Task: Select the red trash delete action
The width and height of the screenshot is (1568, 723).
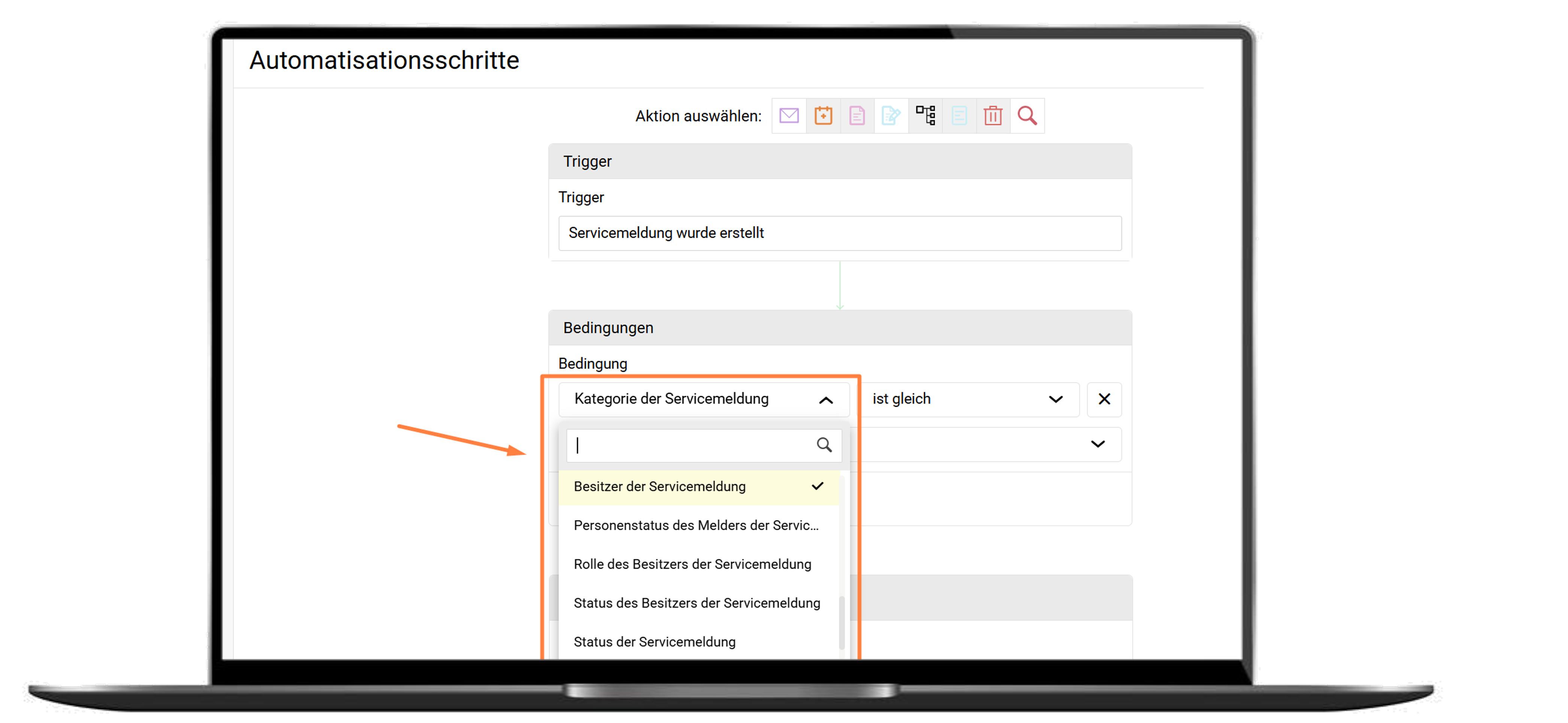Action: (x=993, y=116)
